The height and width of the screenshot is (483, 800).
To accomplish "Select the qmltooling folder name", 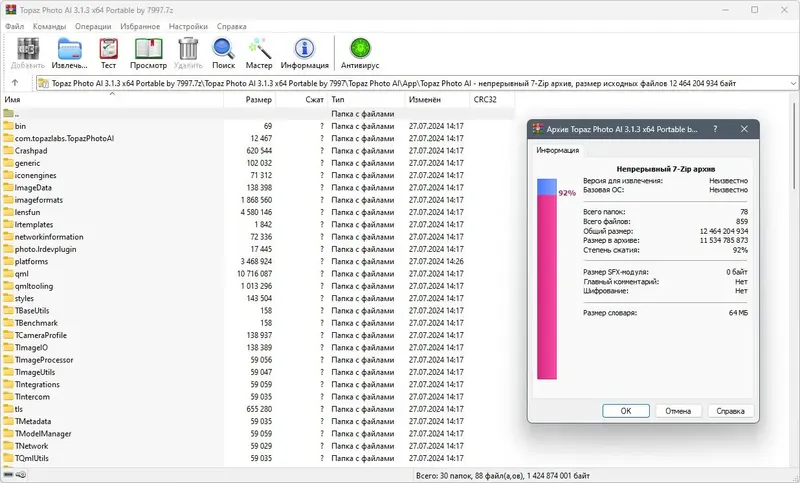I will pyautogui.click(x=34, y=286).
